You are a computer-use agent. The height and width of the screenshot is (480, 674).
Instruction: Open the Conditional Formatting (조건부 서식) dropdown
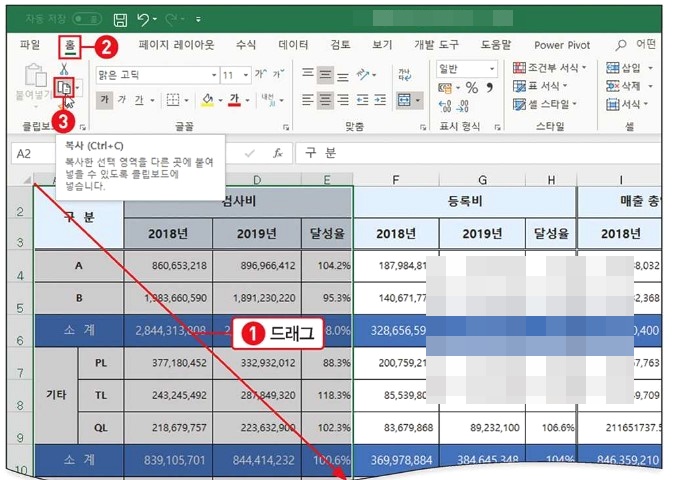pos(550,67)
